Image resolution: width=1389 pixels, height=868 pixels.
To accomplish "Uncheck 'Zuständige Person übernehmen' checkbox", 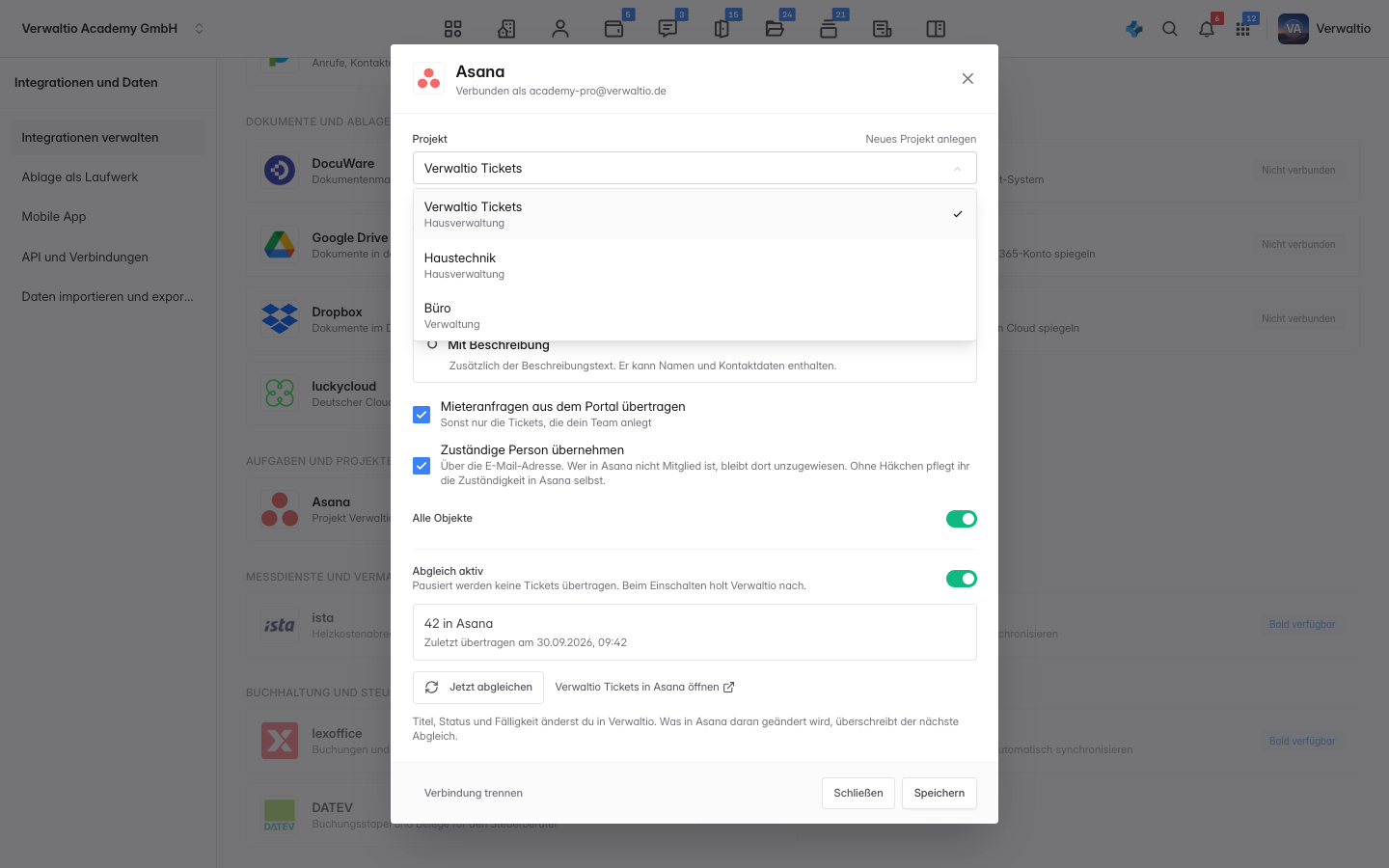I will 422,466.
